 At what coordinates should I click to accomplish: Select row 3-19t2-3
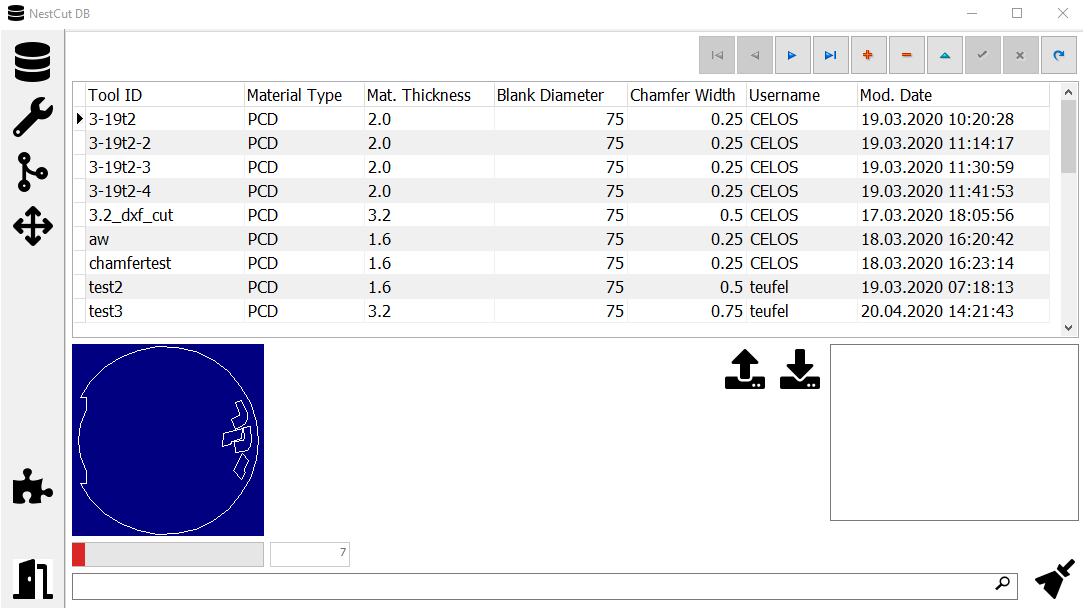tap(562, 167)
